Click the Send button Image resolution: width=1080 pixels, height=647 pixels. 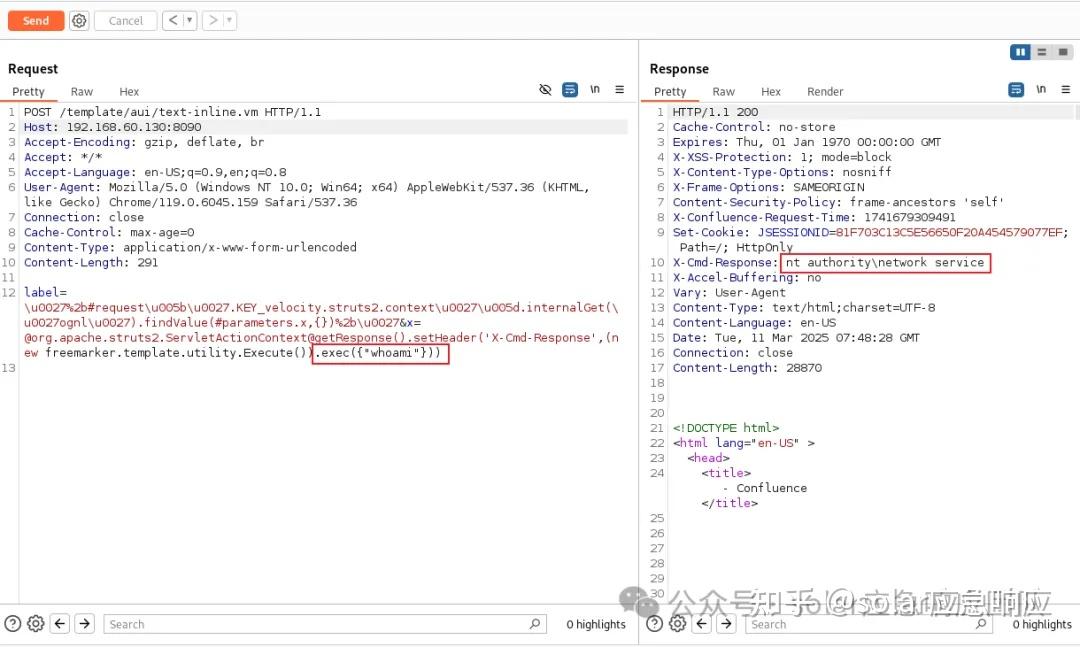[x=35, y=20]
